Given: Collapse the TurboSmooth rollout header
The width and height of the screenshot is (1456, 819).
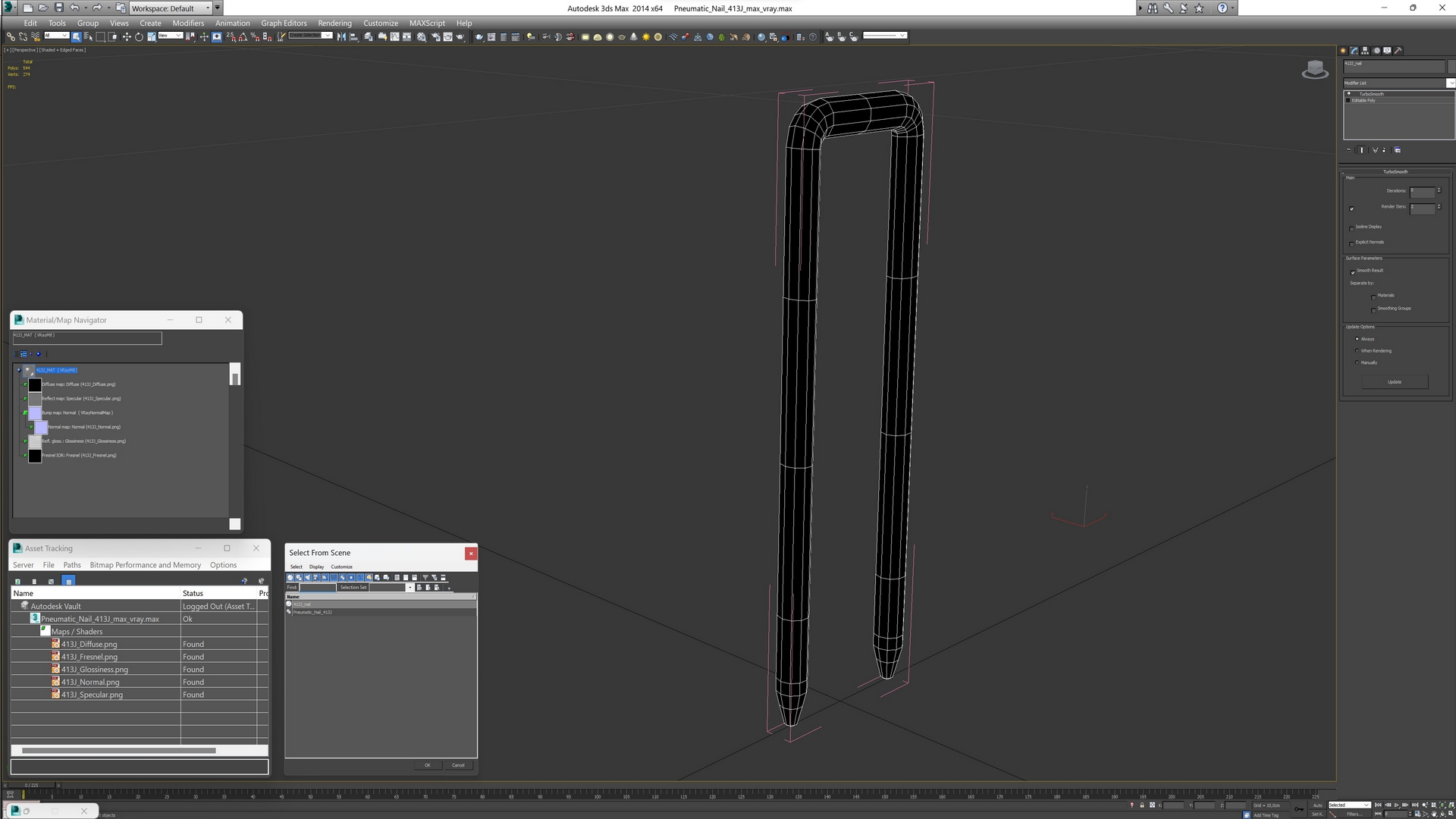Looking at the screenshot, I should 1395,171.
